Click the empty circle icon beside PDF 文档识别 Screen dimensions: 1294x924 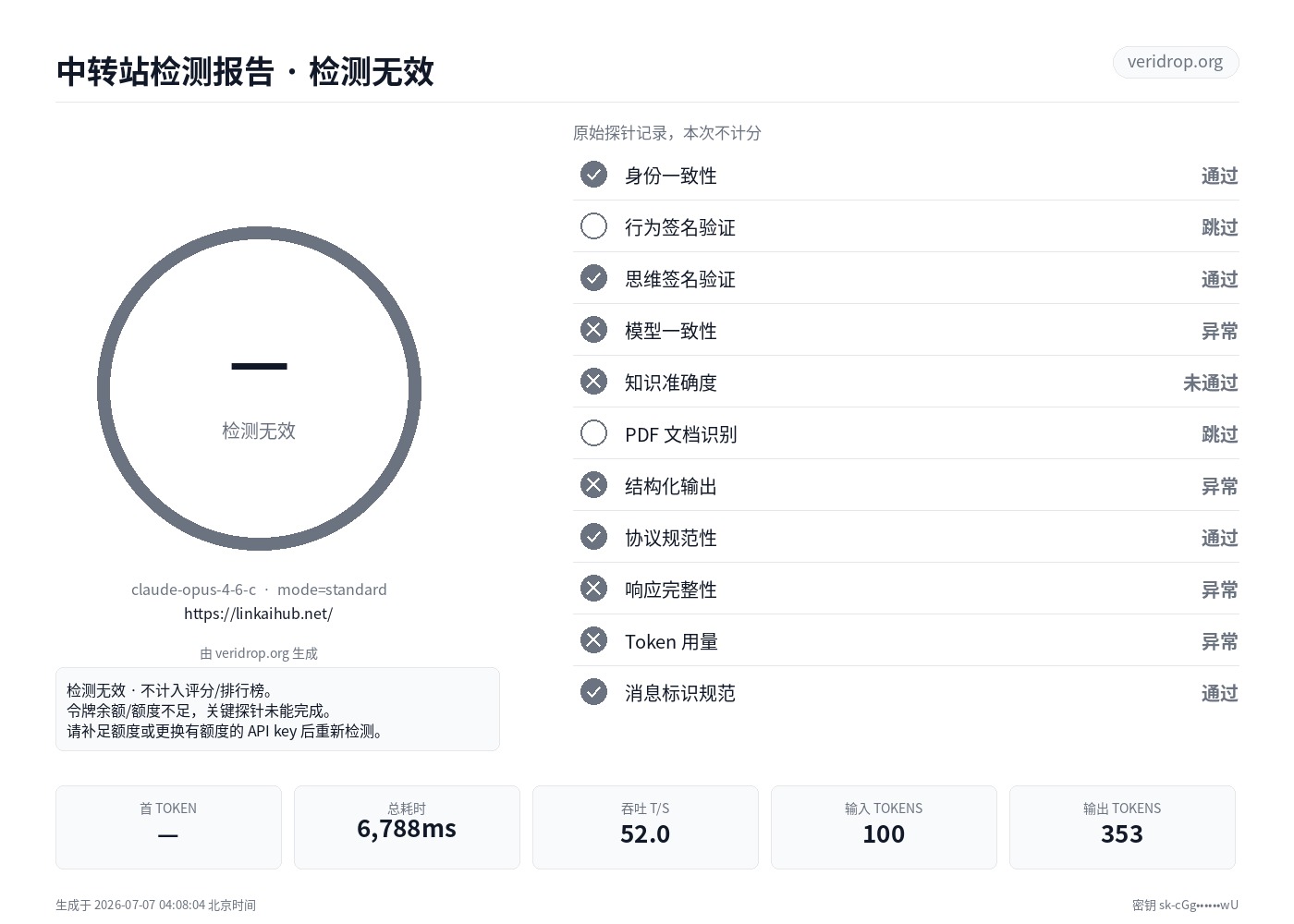click(x=593, y=433)
